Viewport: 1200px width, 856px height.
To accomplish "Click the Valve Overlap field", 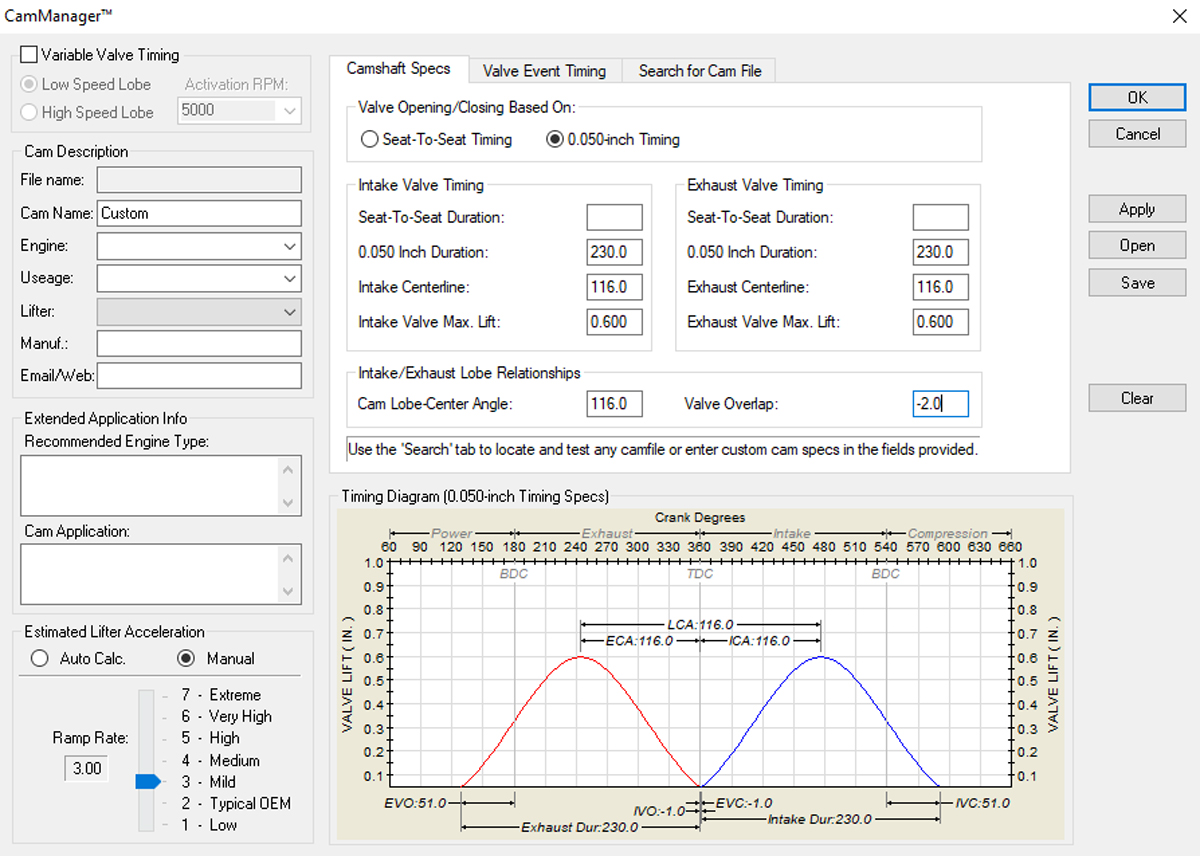I will (941, 404).
